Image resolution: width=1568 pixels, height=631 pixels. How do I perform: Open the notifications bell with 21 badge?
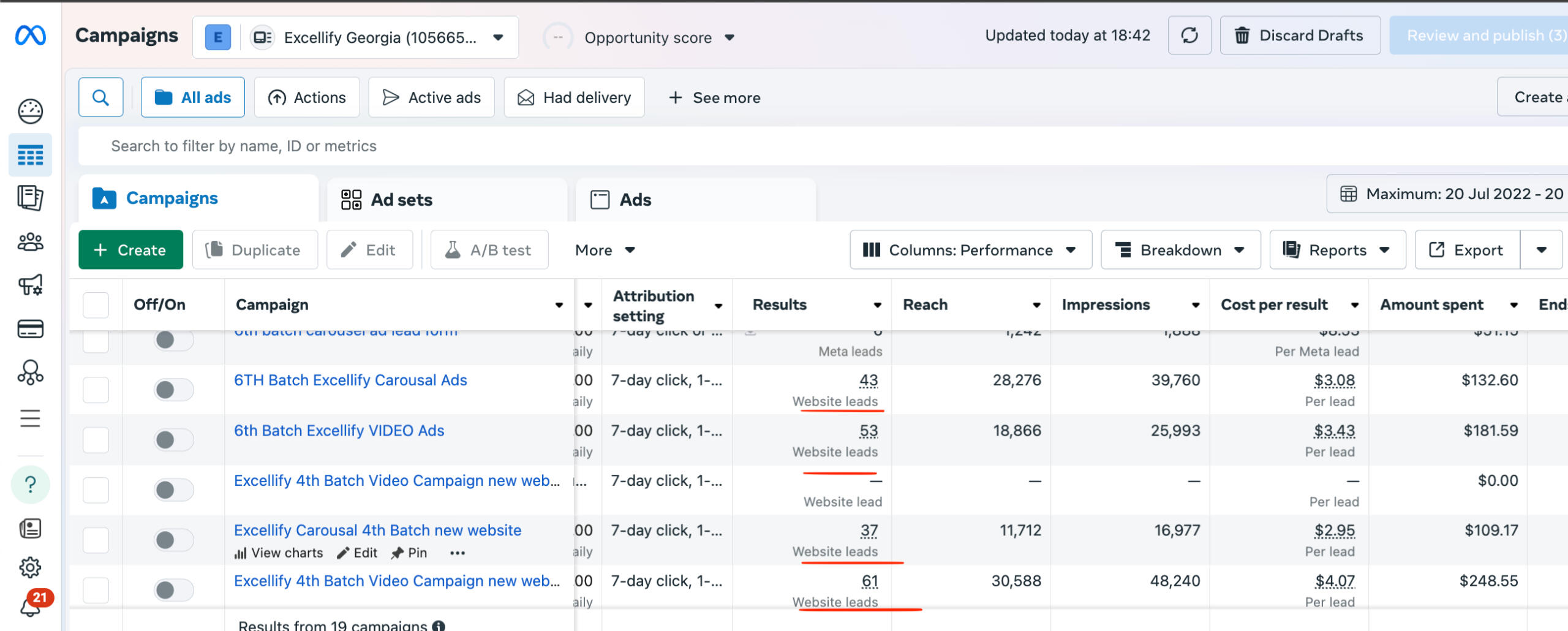(30, 606)
